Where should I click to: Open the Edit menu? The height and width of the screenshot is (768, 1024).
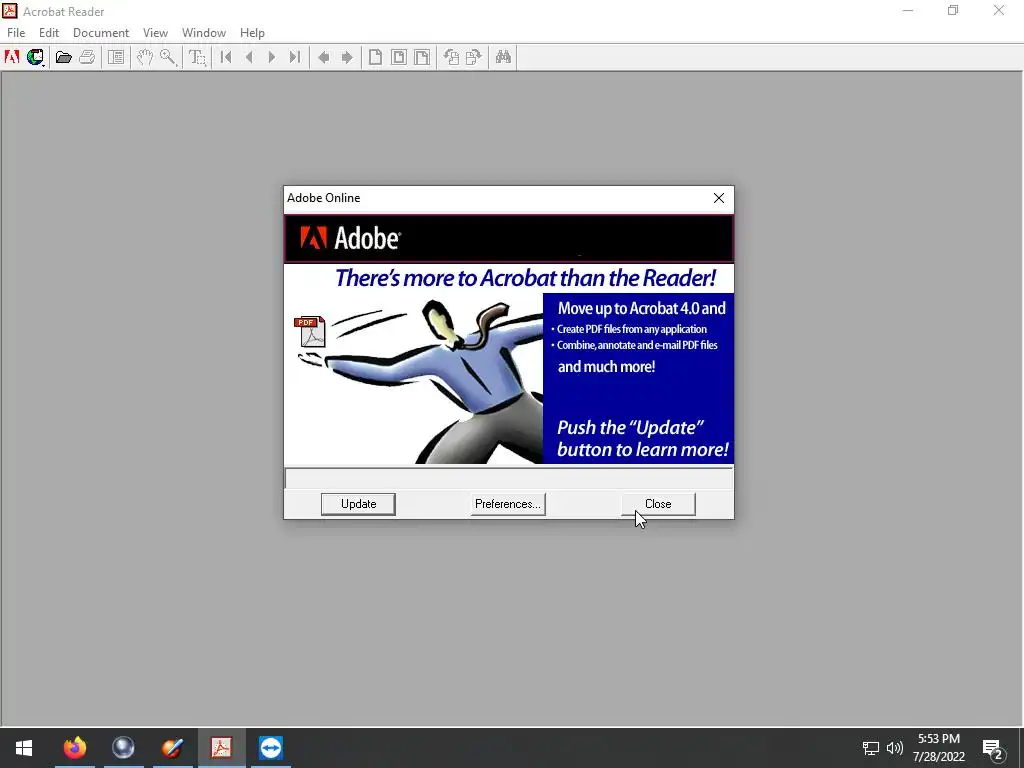49,33
